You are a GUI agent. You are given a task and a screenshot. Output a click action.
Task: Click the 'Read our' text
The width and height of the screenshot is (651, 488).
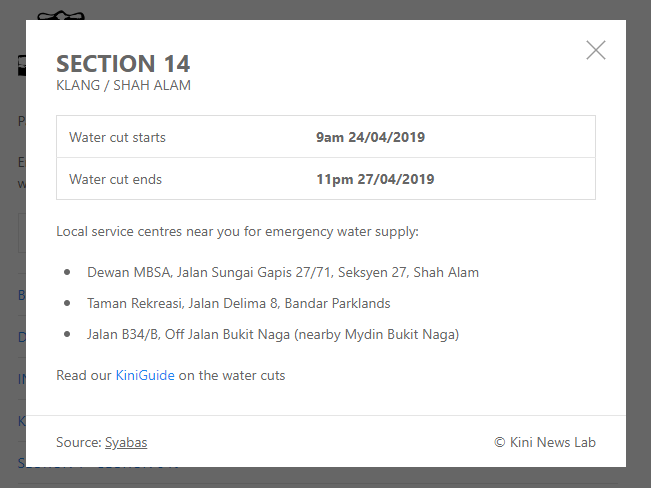point(84,376)
